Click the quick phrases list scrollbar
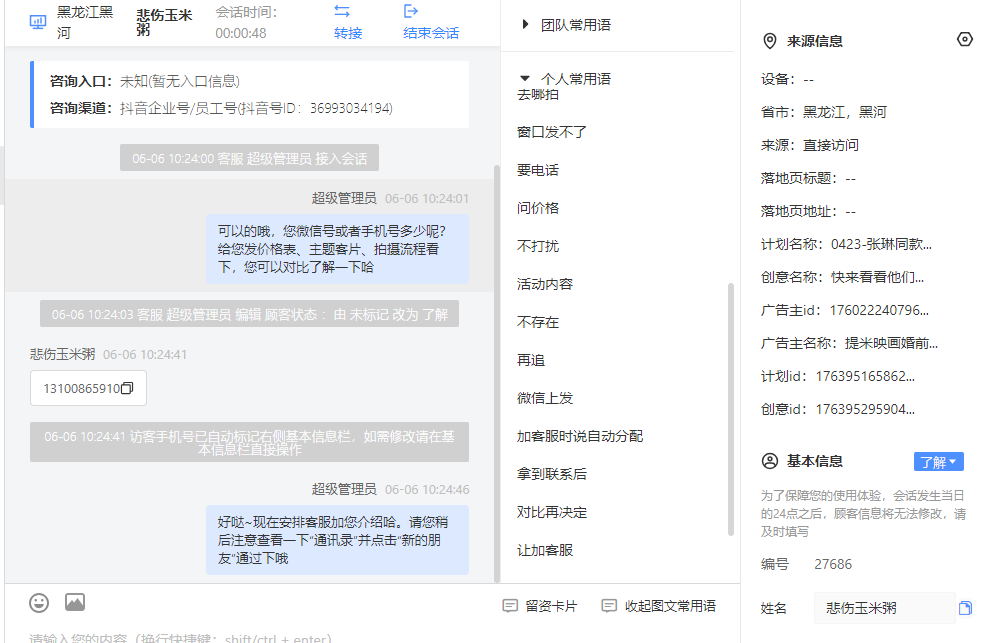Screen dimensions: 993x643 [x=731, y=409]
